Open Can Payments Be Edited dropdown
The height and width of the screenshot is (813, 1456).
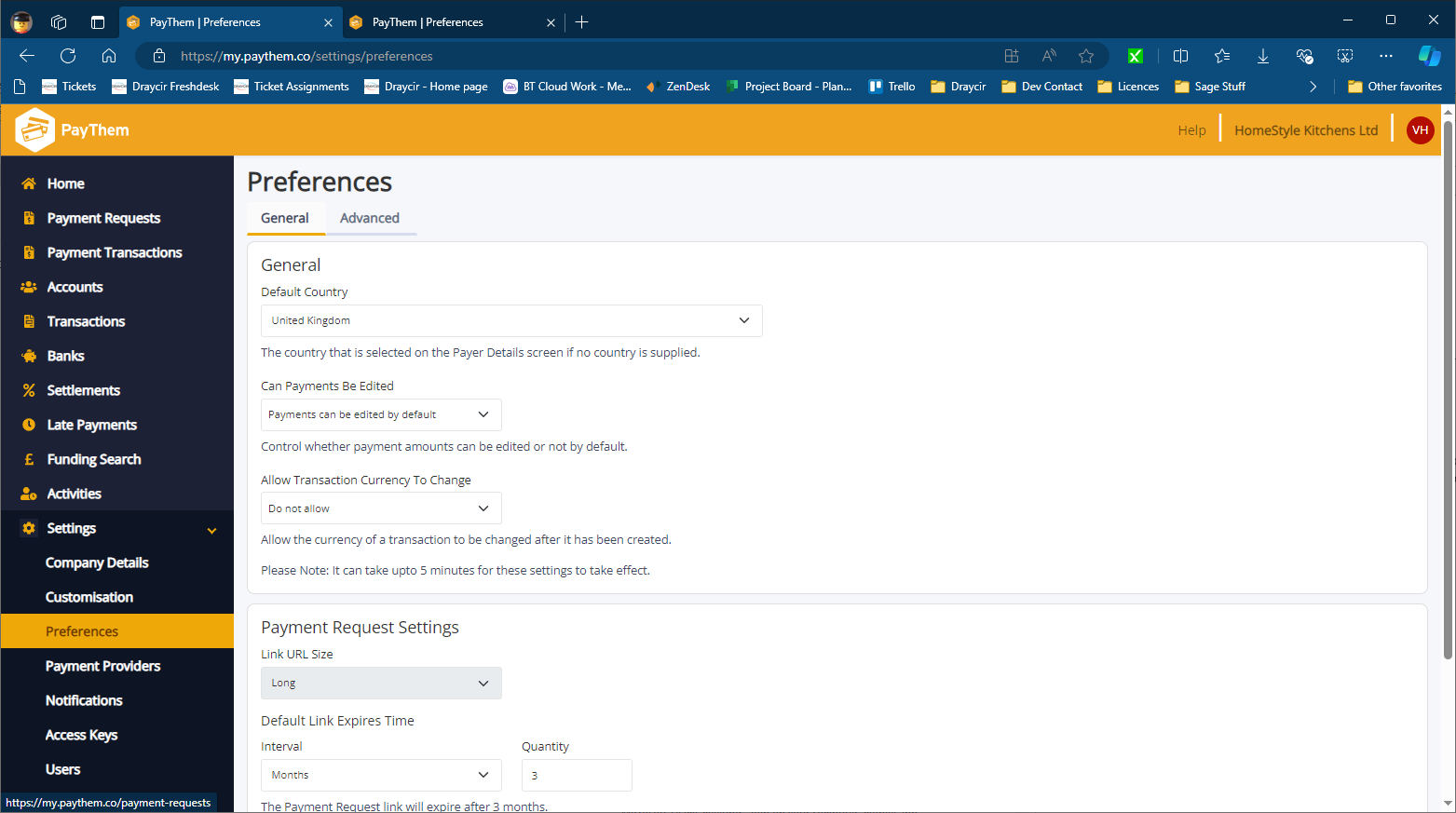pos(381,414)
